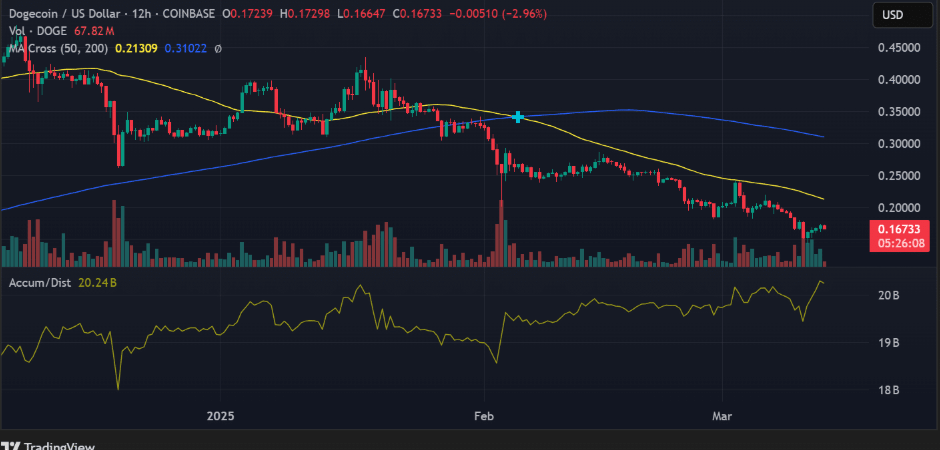940x450 pixels.
Task: Click the 19 B axis label
Action: 888,343
